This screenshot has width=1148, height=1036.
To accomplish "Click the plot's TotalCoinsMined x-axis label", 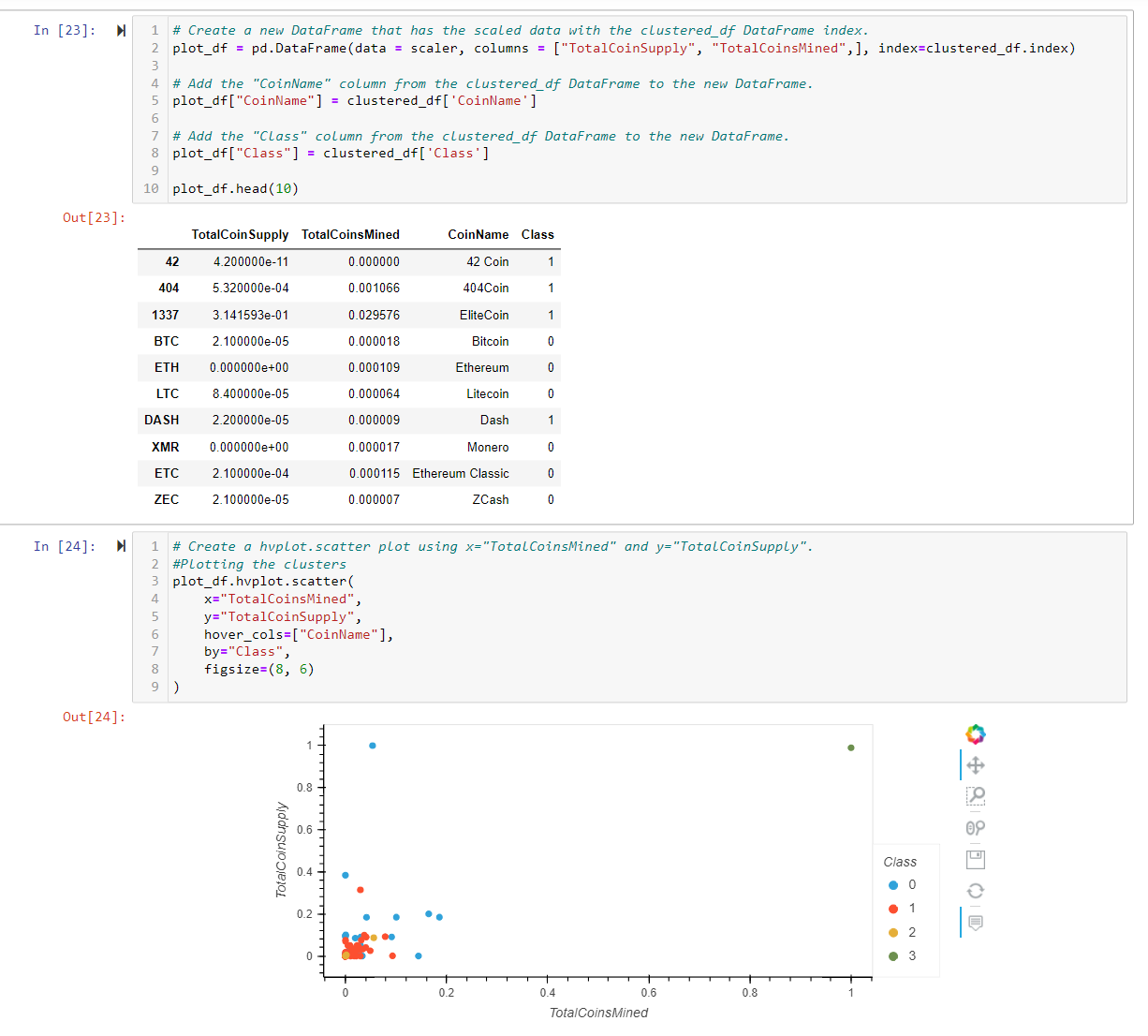I will 598,1013.
